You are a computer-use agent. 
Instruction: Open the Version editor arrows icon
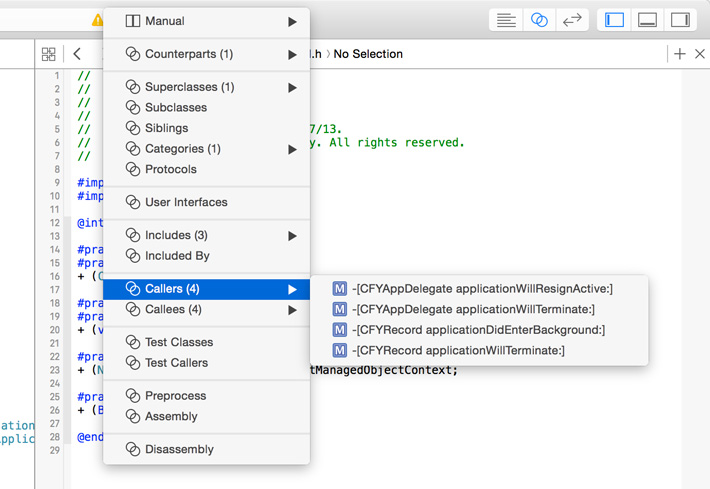point(571,20)
